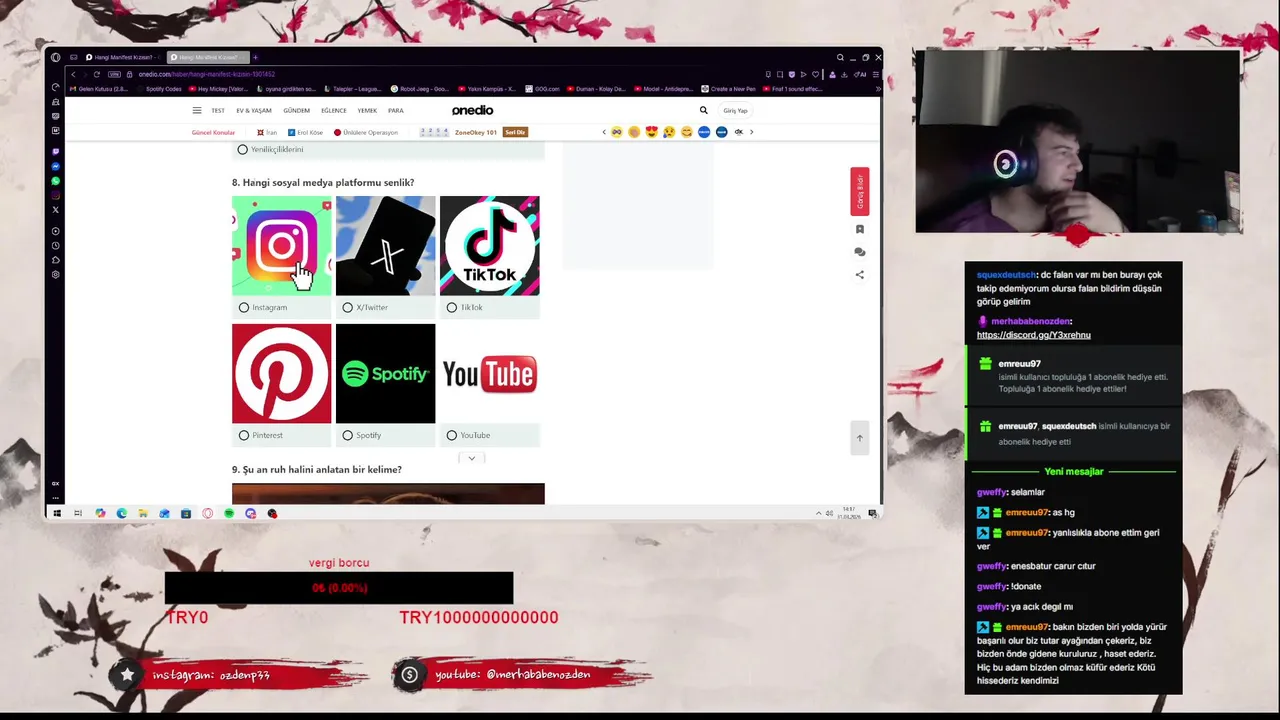Expand the chevron below quiz options
1280x720 pixels.
tap(471, 458)
